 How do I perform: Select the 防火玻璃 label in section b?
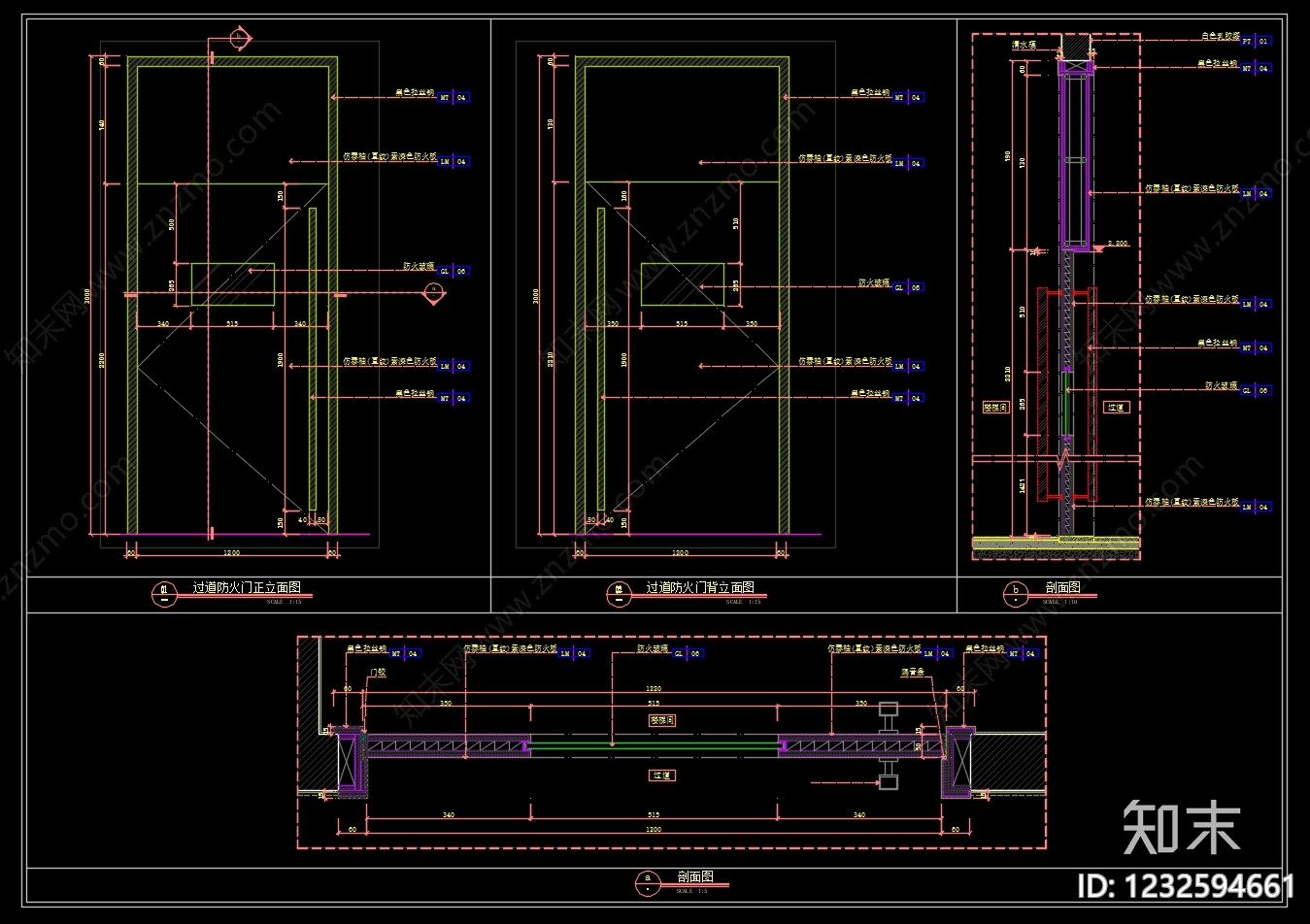[x=1222, y=385]
